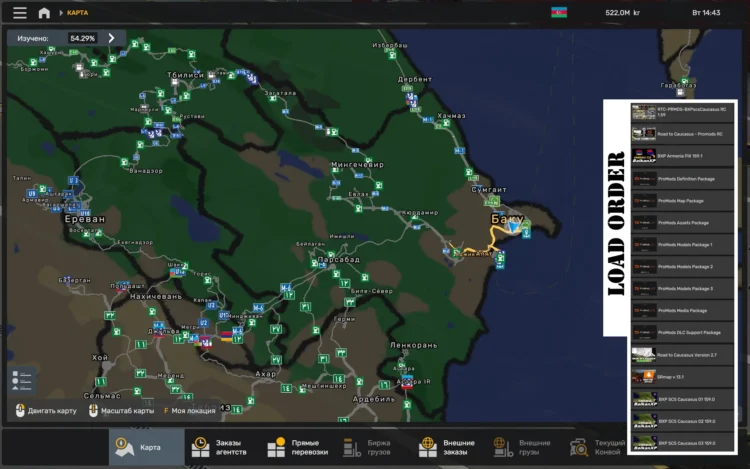Select the city label Тбилиси

[186, 75]
